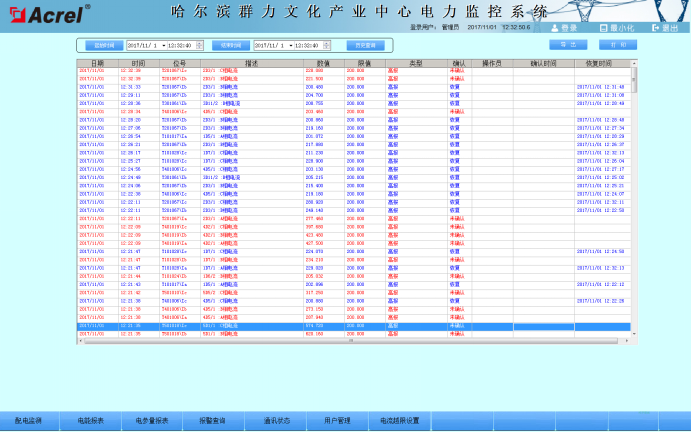This screenshot has height=432, width=691.
Task: Click the table's scroll-down arrow
Action: point(634,334)
